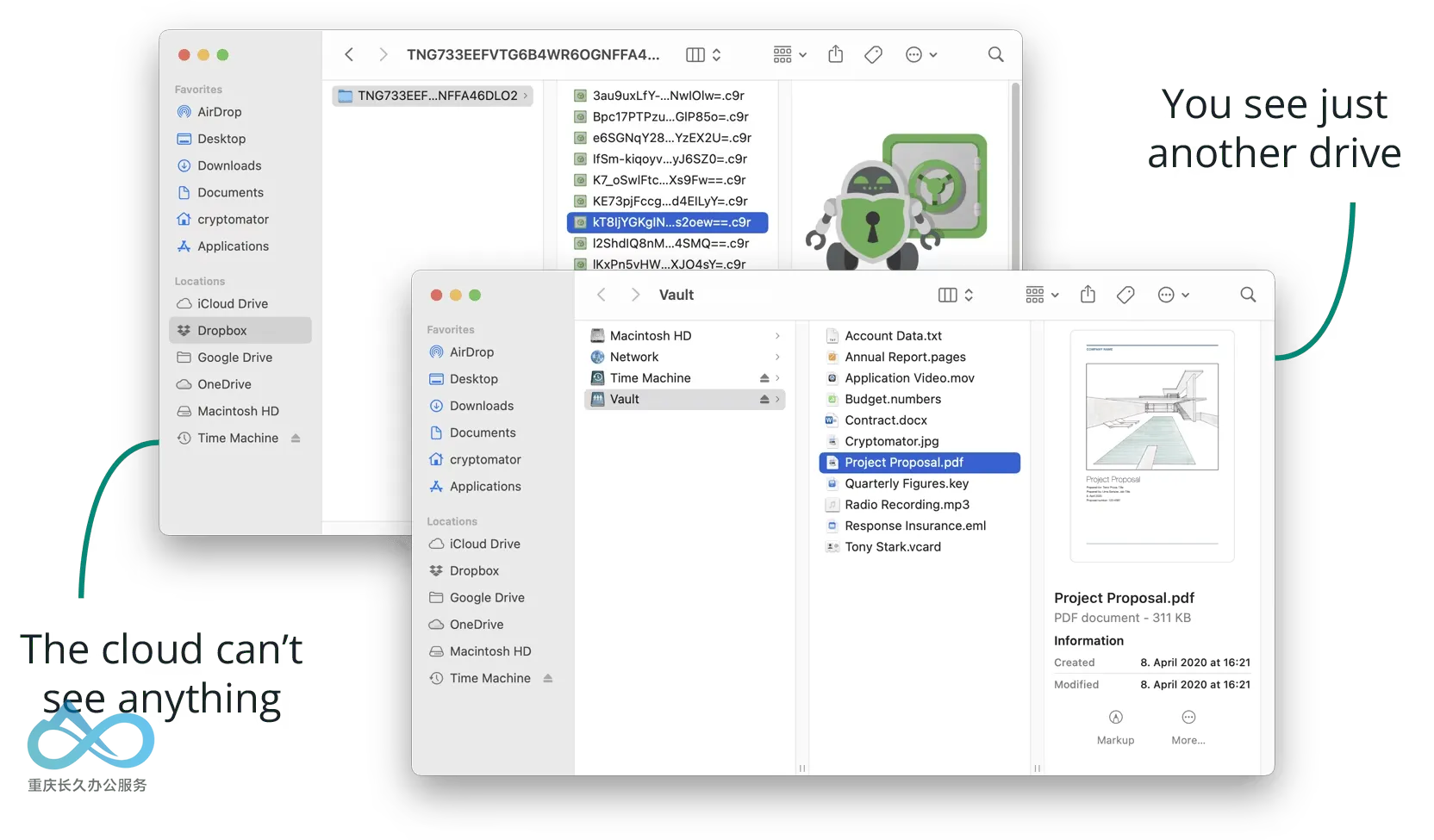Select the Annual Report.pages file
Viewport: 1434px width, 840px height.
coord(920,357)
